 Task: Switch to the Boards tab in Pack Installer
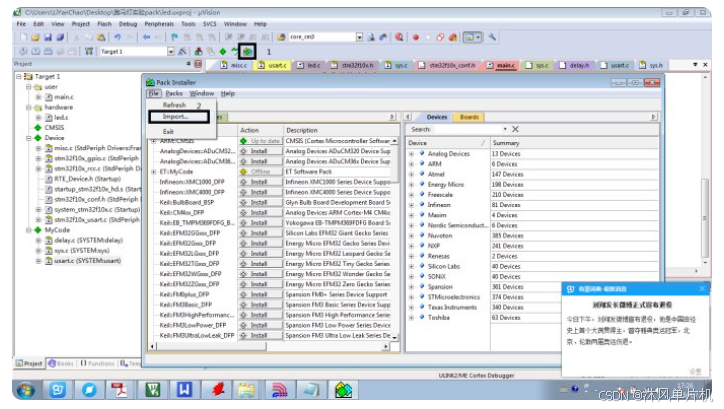click(x=469, y=117)
